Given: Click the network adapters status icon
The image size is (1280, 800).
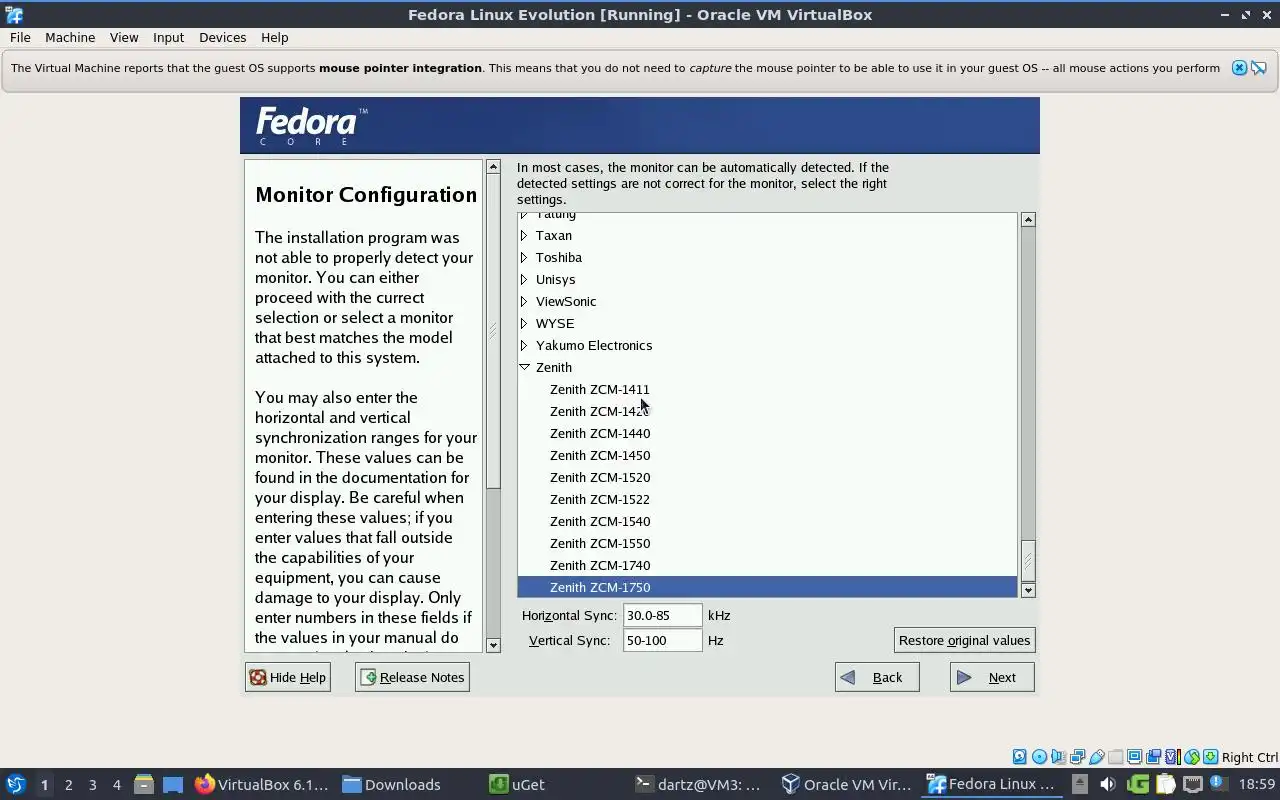Looking at the screenshot, I should pyautogui.click(x=1077, y=757).
